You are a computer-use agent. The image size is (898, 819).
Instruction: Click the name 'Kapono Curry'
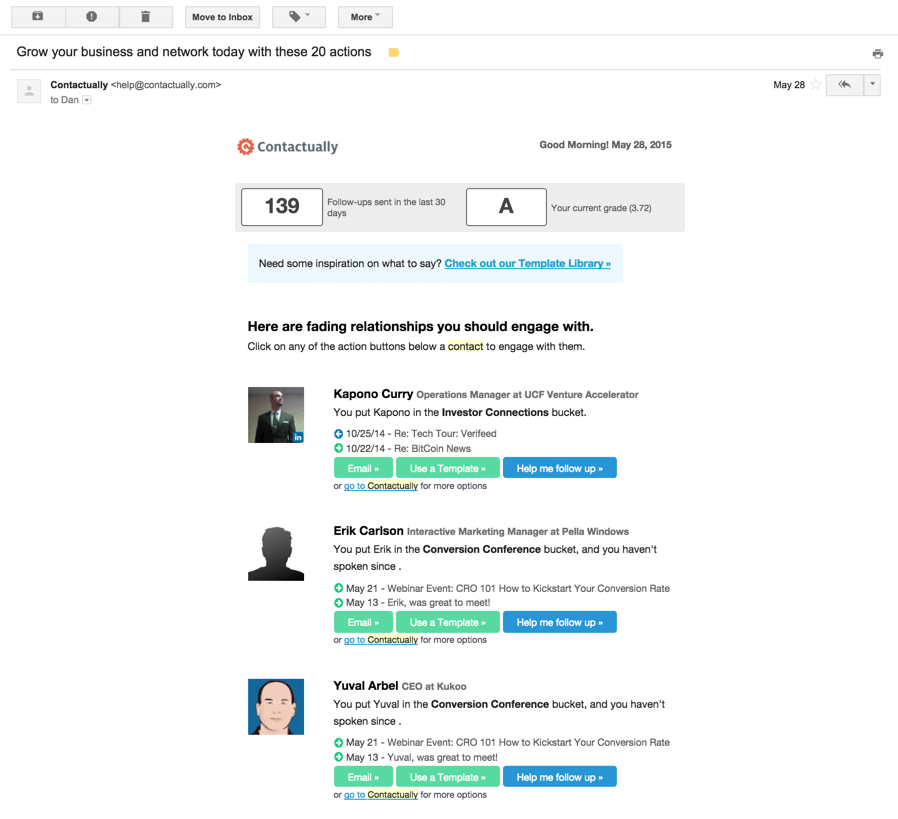(x=373, y=394)
